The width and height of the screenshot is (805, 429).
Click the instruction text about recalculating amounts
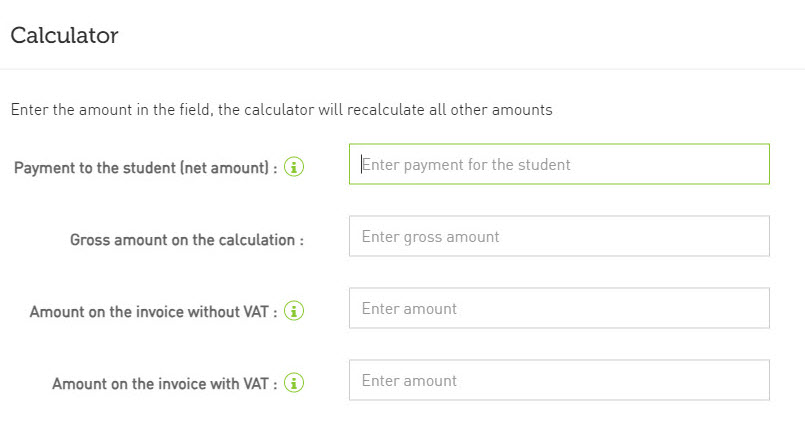pos(281,110)
